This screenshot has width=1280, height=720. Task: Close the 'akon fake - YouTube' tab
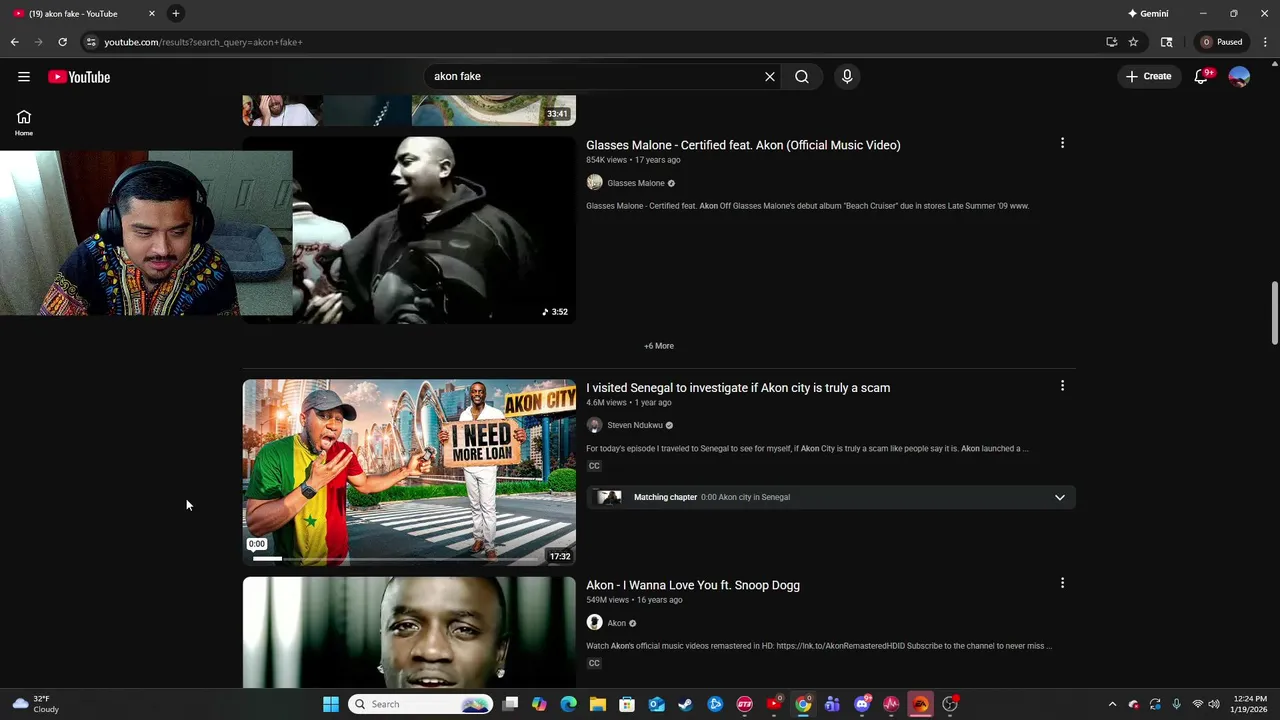click(152, 13)
